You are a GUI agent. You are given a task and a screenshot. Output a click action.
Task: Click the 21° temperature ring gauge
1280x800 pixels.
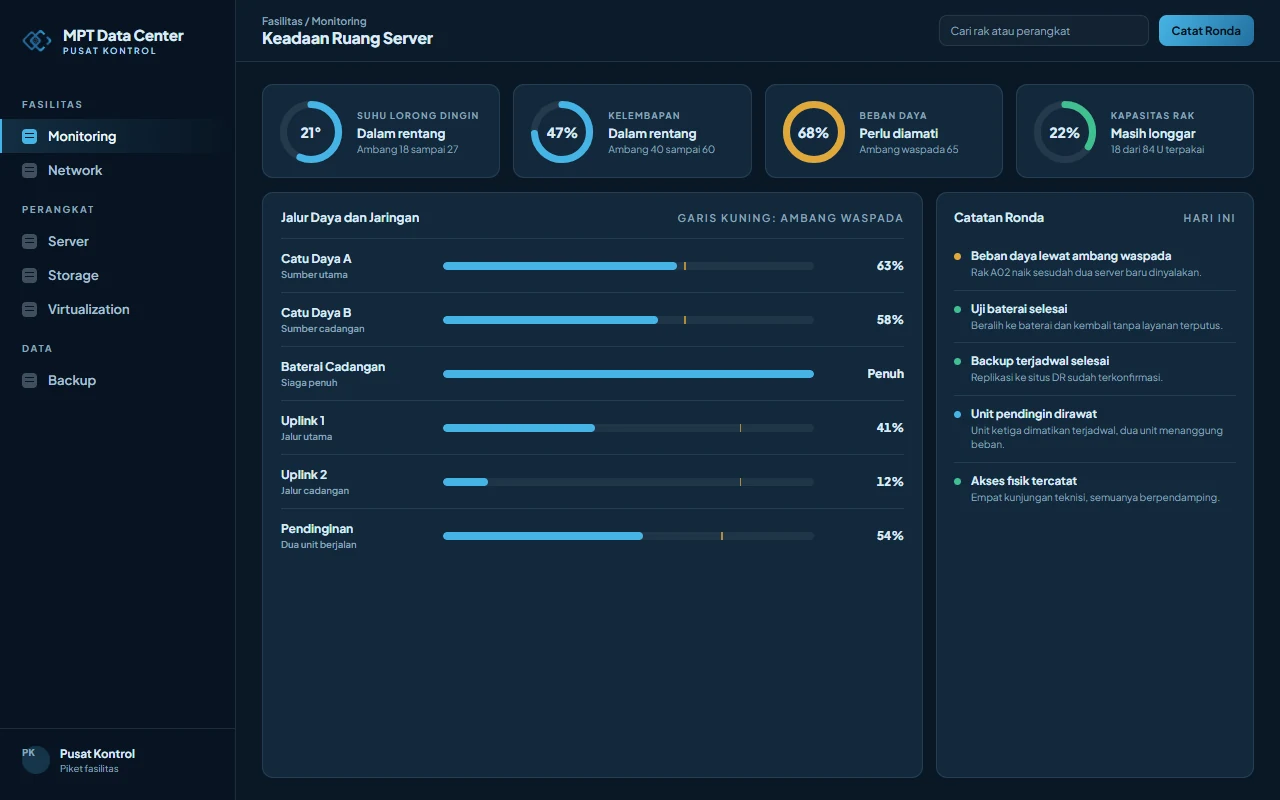point(311,132)
